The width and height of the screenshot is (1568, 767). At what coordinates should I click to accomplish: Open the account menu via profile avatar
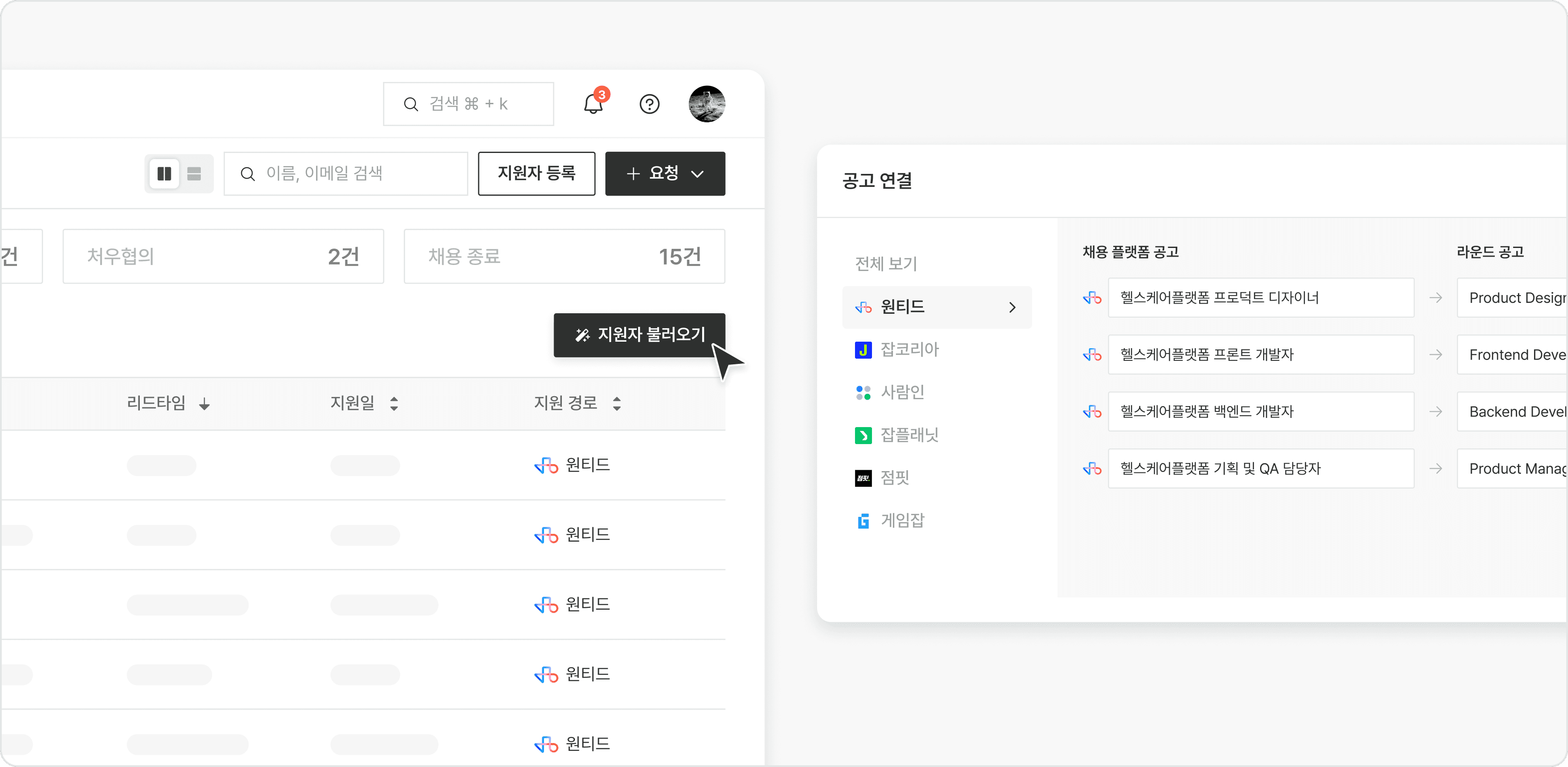(x=707, y=104)
